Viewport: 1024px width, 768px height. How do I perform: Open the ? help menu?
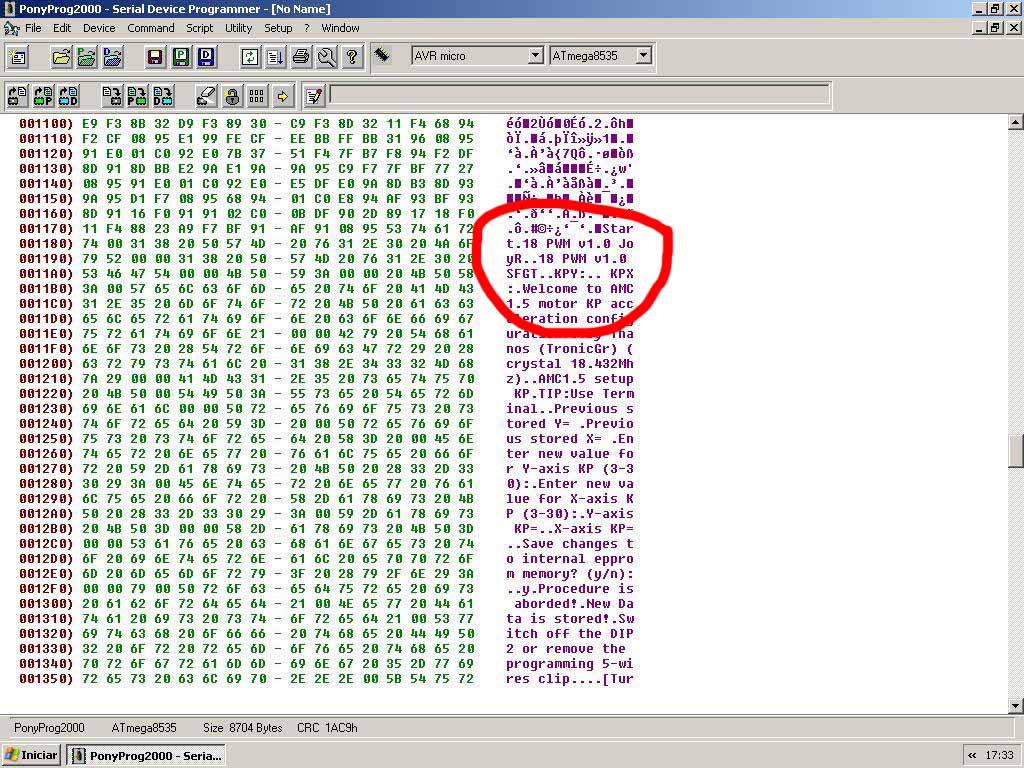tap(306, 28)
